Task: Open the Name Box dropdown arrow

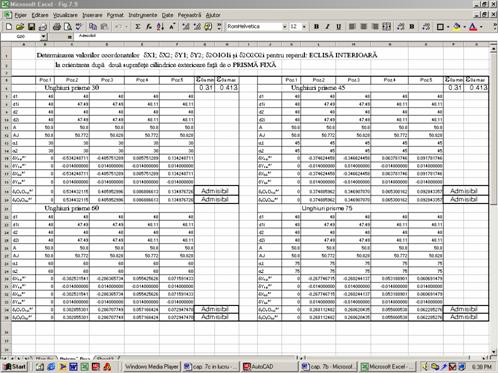Action: coord(44,36)
